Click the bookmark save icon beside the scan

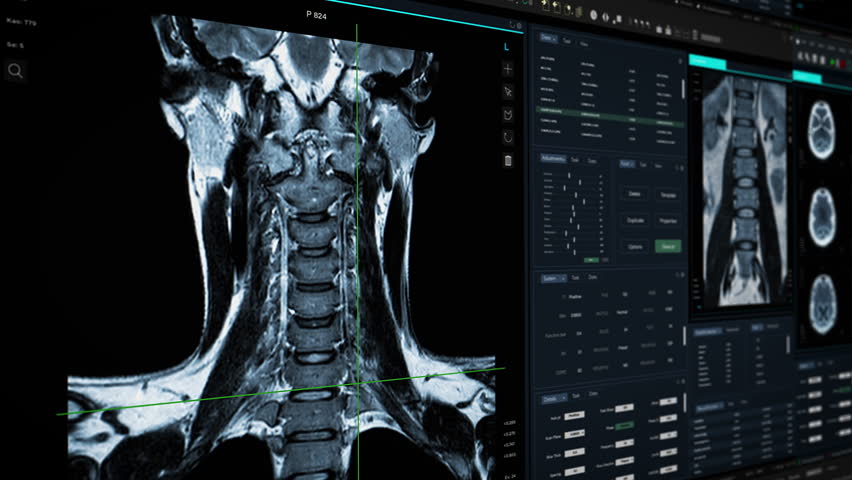coord(508,114)
